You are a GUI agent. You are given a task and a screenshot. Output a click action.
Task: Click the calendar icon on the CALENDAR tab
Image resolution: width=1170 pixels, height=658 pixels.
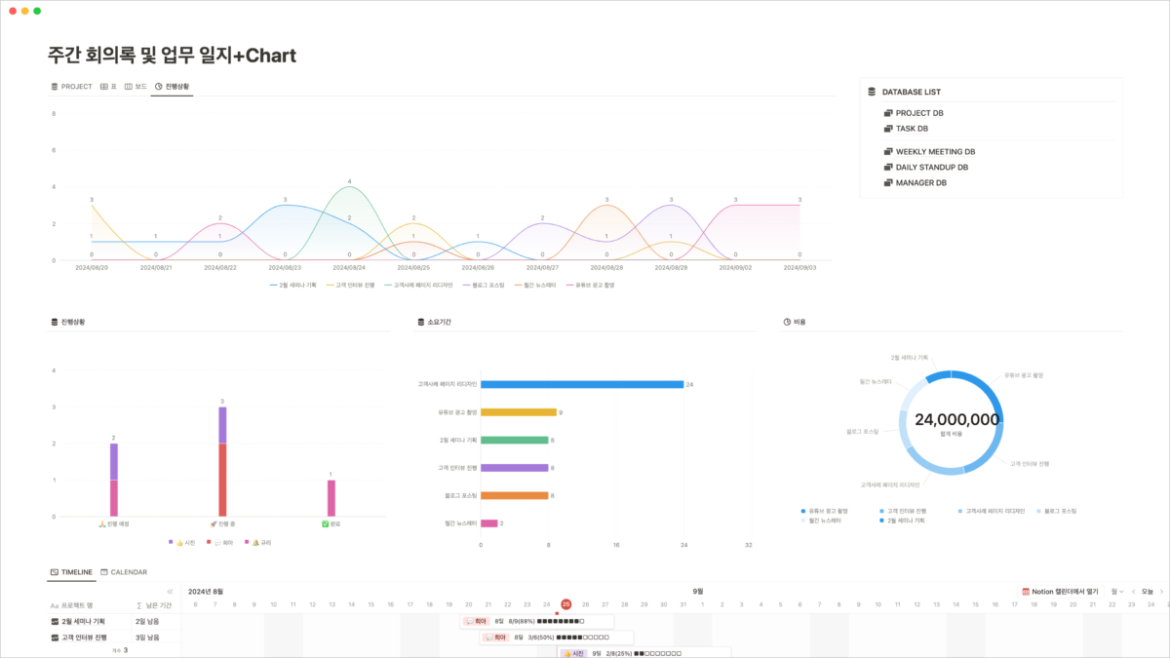point(104,571)
